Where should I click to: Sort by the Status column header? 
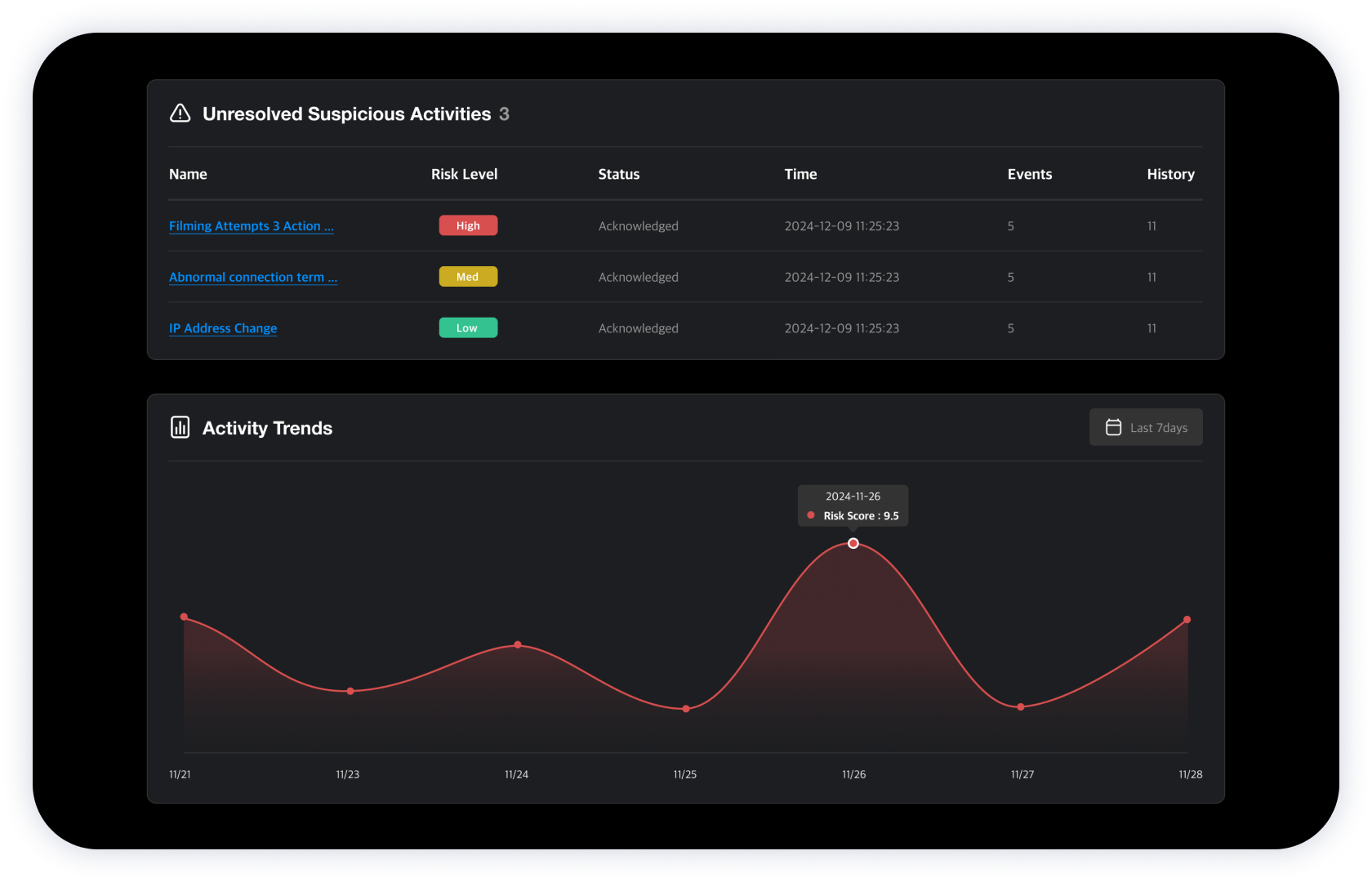click(619, 174)
